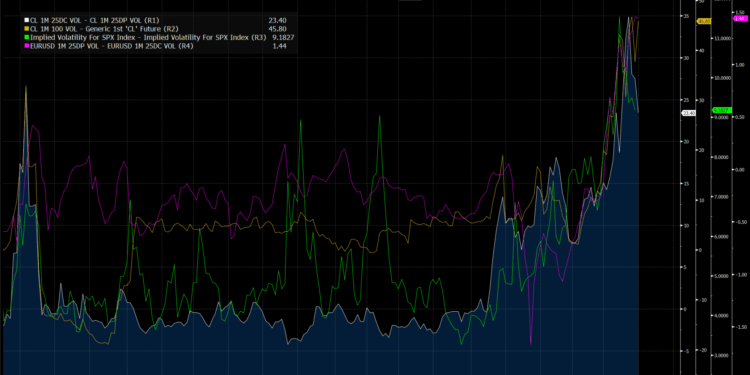
Task: Click the 3.0000 tick on the R3 axis
Action: (x=721, y=355)
